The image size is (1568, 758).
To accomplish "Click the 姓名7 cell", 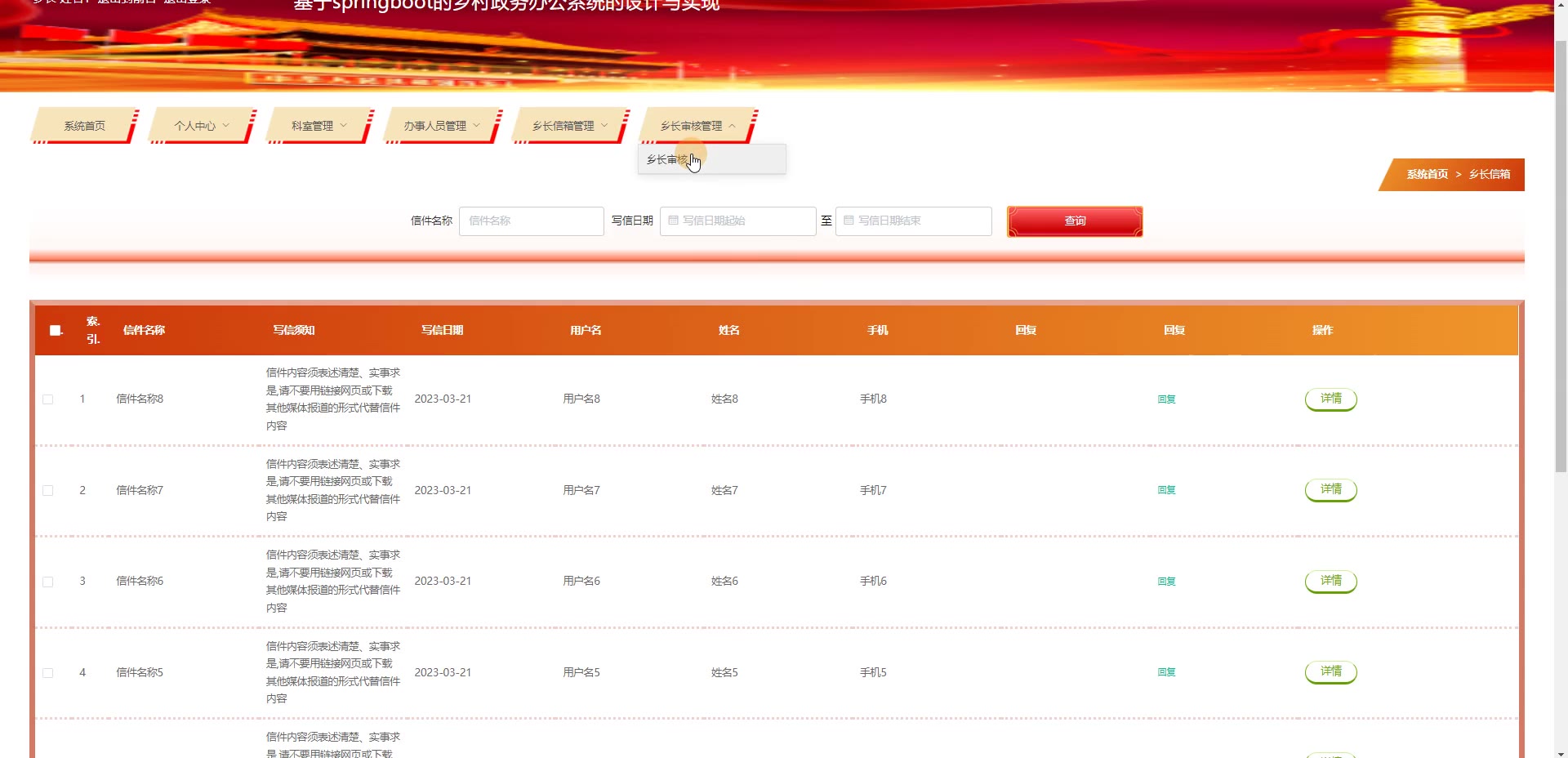I will [x=724, y=490].
